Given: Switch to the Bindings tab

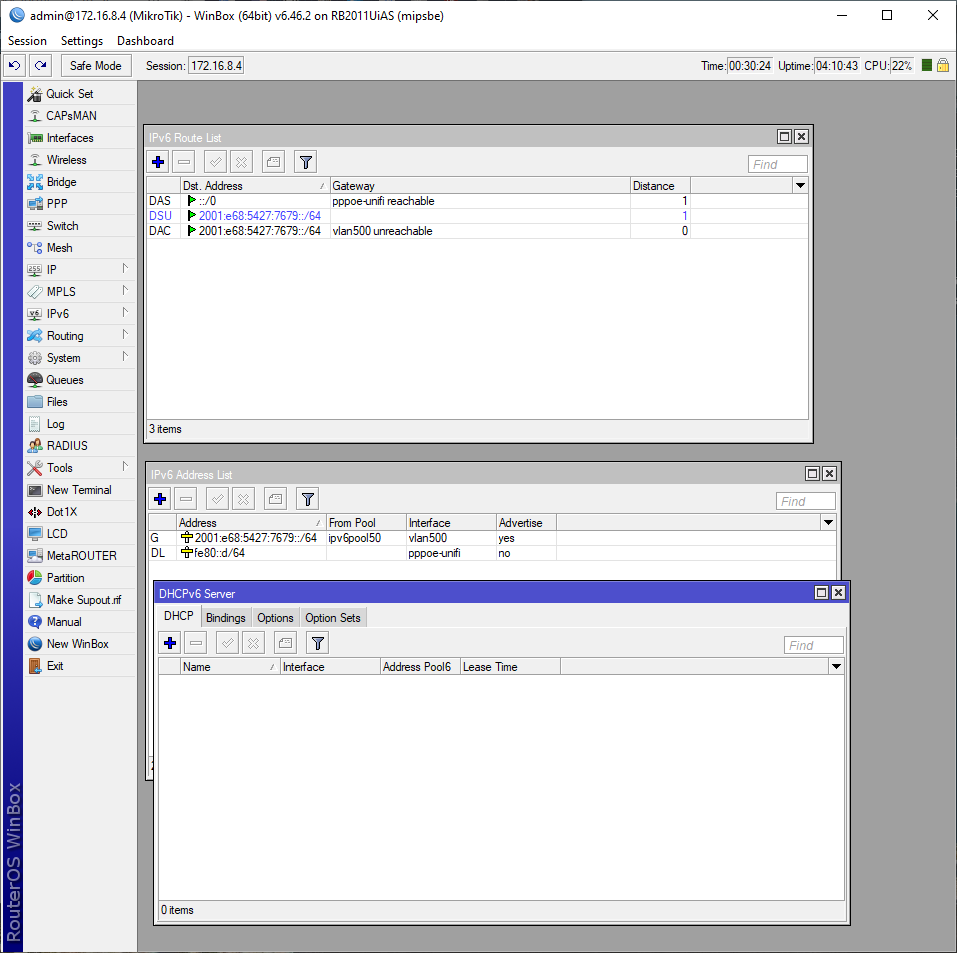Looking at the screenshot, I should click(225, 618).
